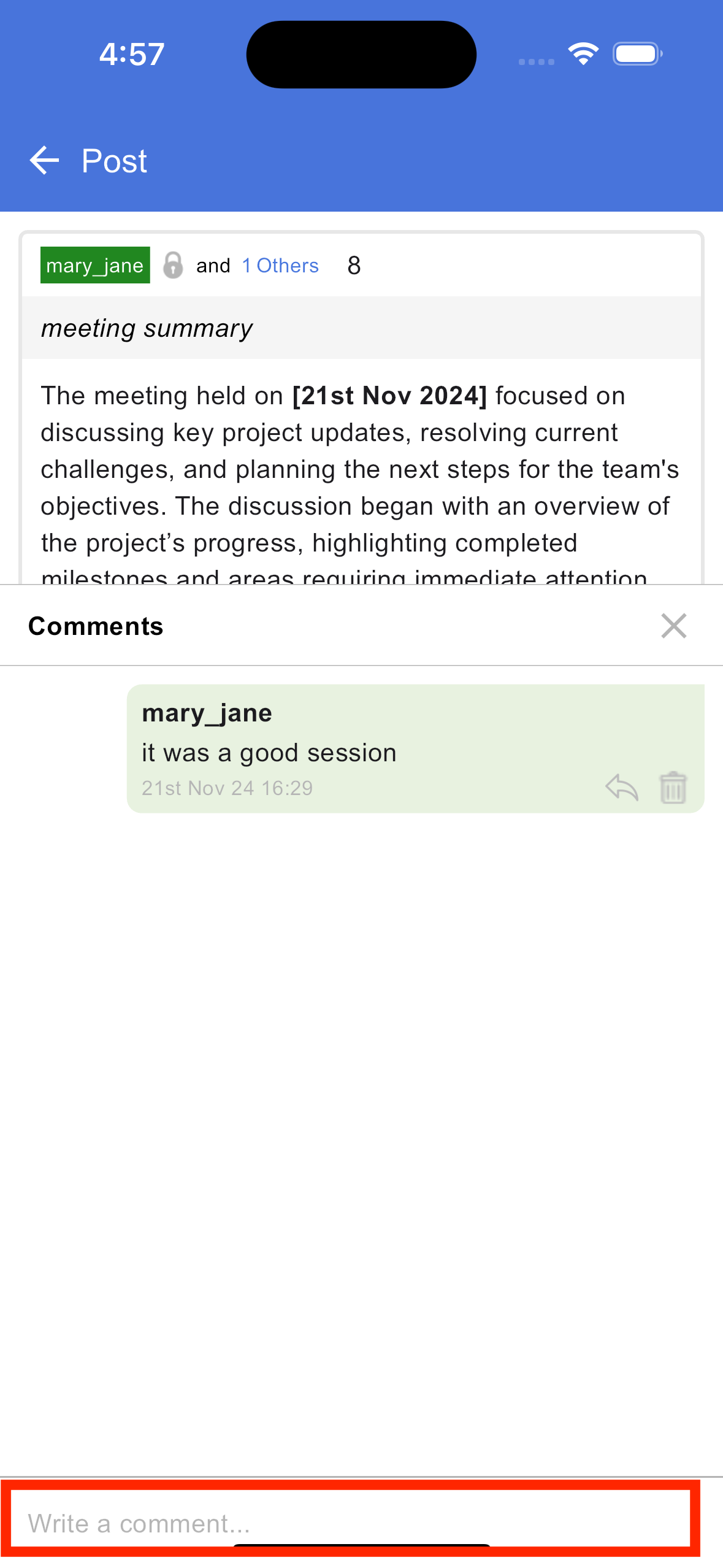This screenshot has width=723, height=1568.
Task: Close the Comments panel
Action: click(x=673, y=626)
